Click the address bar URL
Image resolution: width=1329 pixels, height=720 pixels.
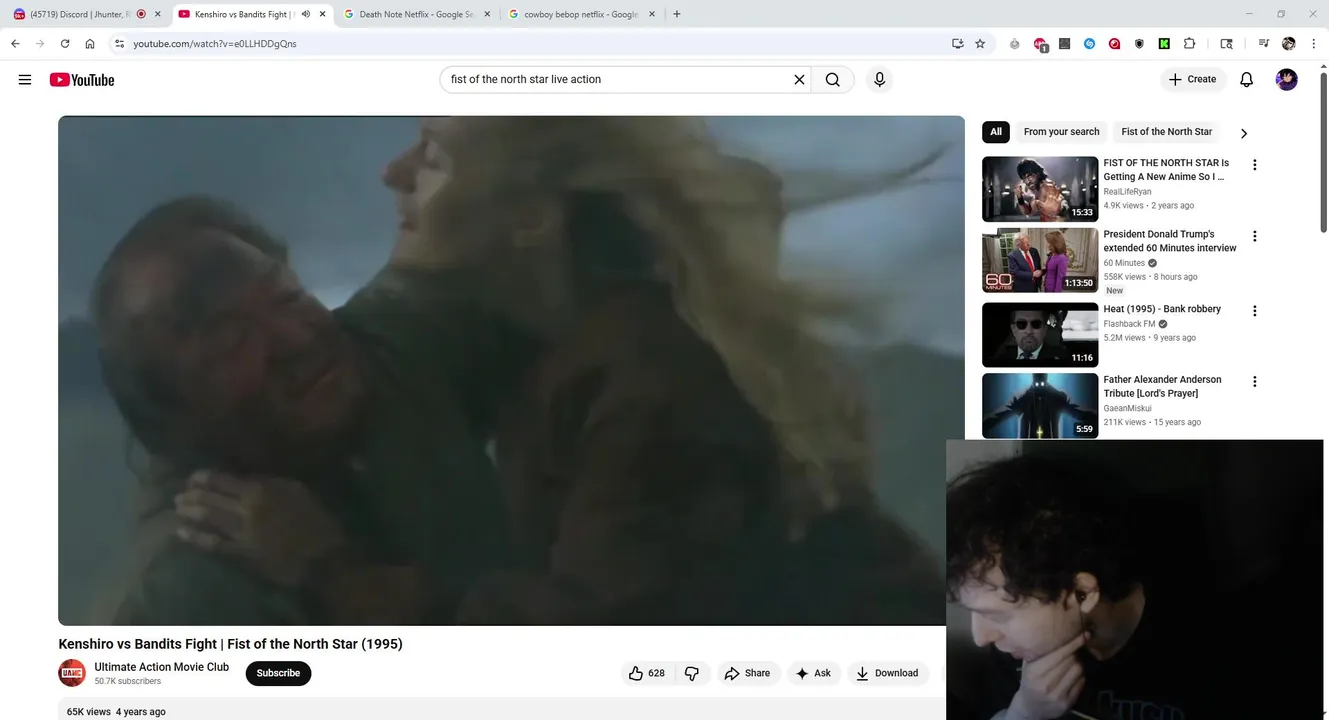215,44
